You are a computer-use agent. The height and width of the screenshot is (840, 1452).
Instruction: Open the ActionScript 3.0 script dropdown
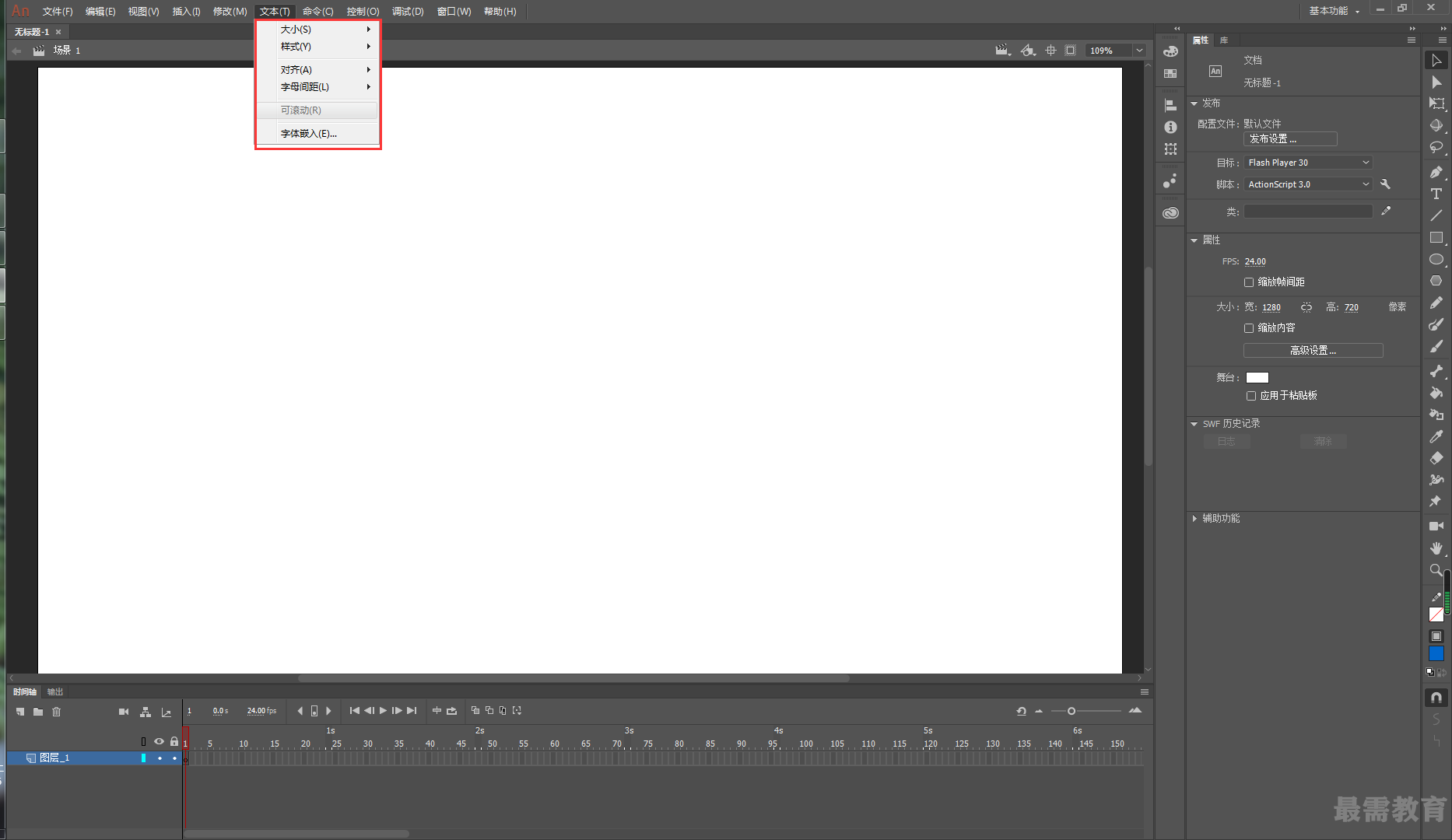click(x=1308, y=184)
